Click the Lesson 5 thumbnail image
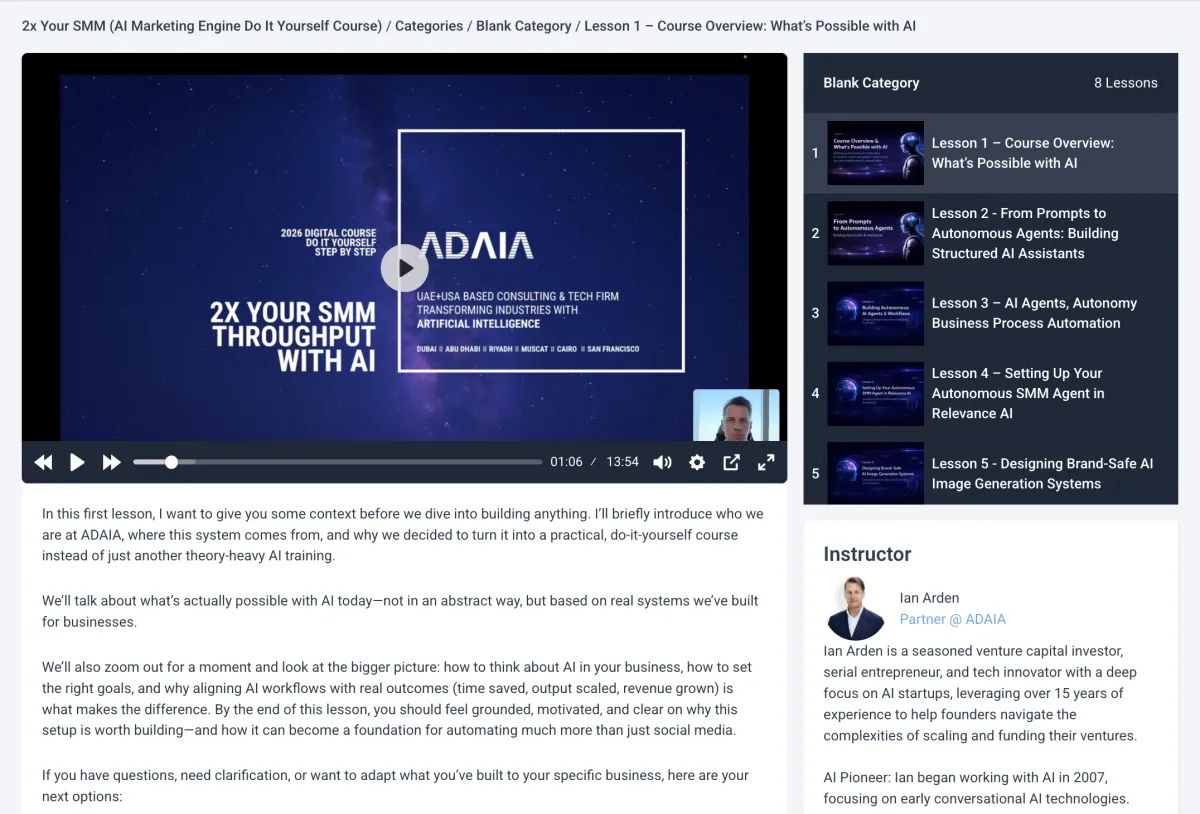Image resolution: width=1200 pixels, height=814 pixels. pos(875,472)
